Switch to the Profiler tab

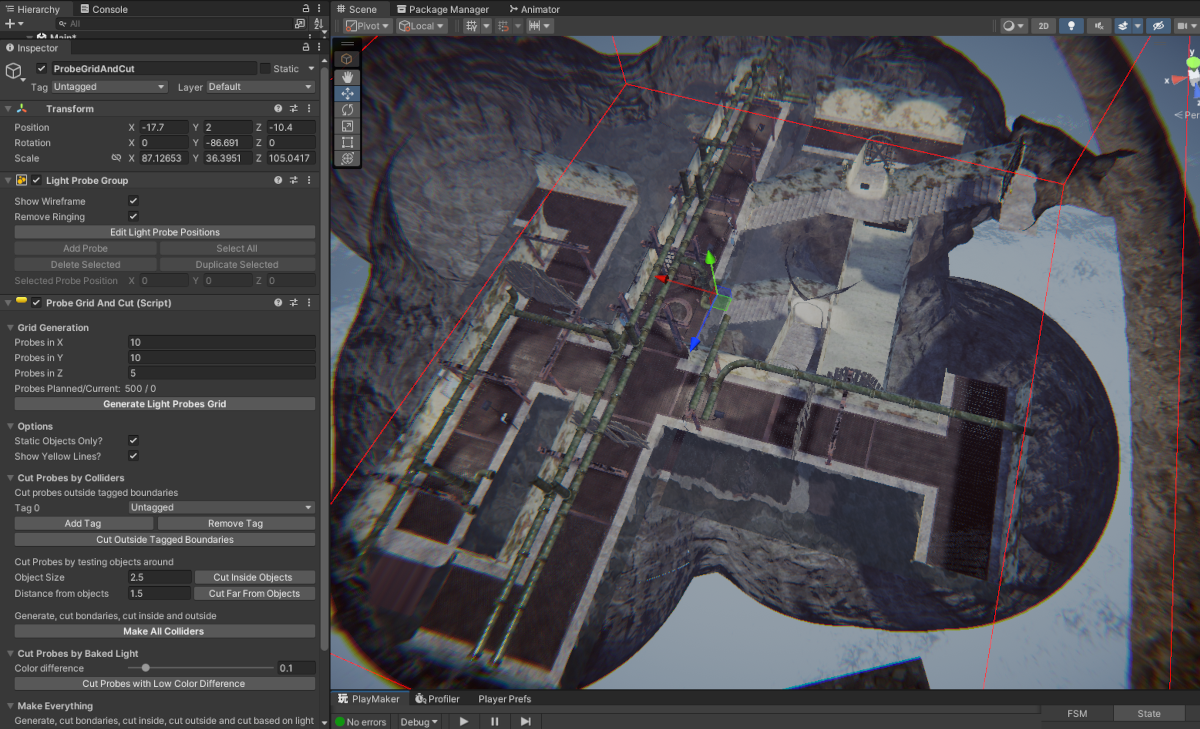click(x=437, y=699)
